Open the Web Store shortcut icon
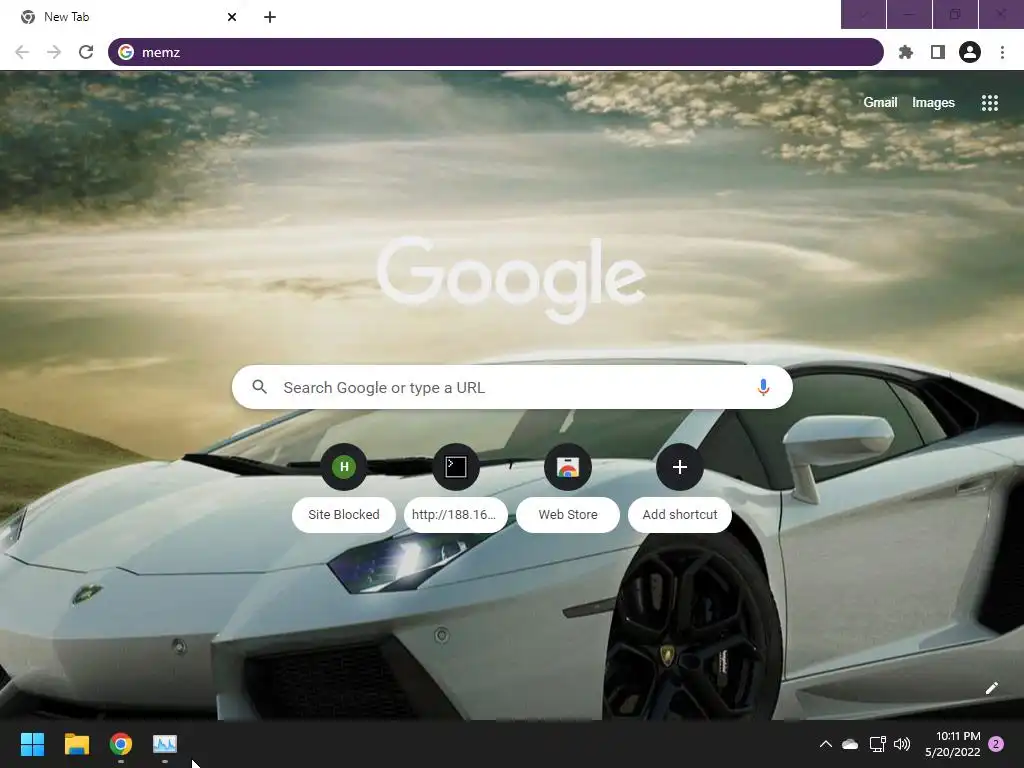The height and width of the screenshot is (768, 1024). [x=568, y=467]
